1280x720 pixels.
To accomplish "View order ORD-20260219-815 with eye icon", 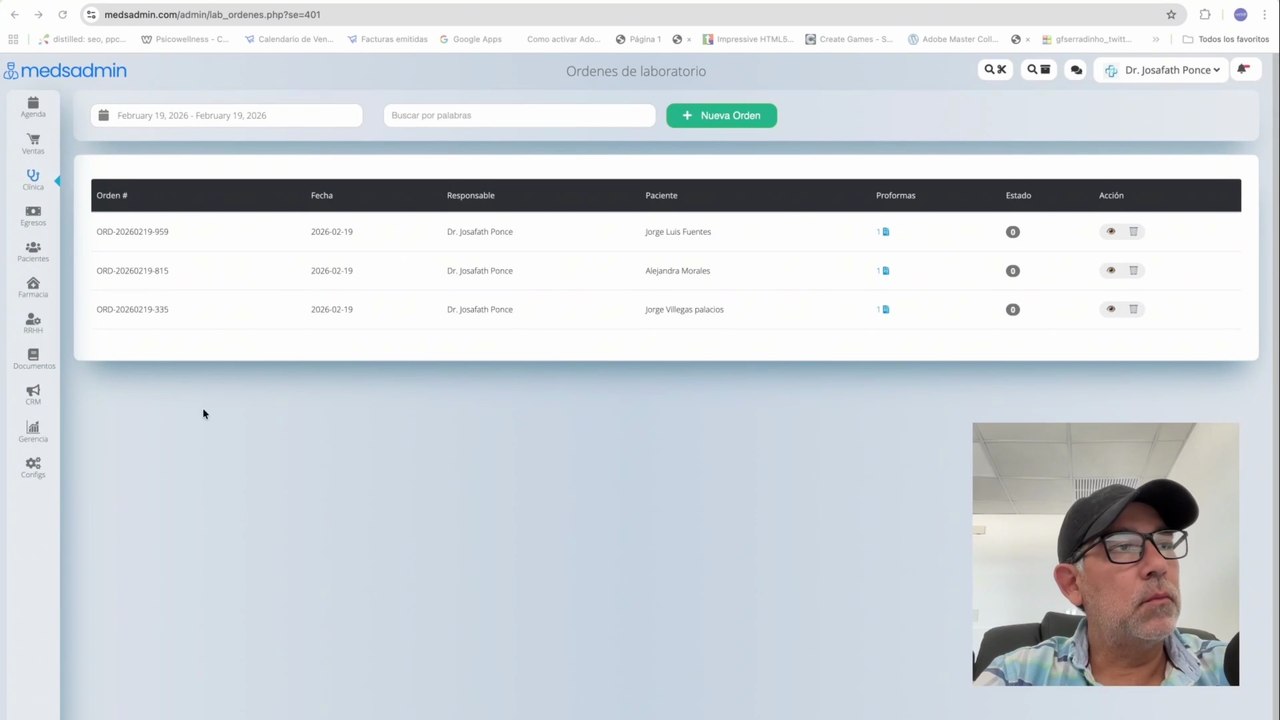I will point(1110,271).
